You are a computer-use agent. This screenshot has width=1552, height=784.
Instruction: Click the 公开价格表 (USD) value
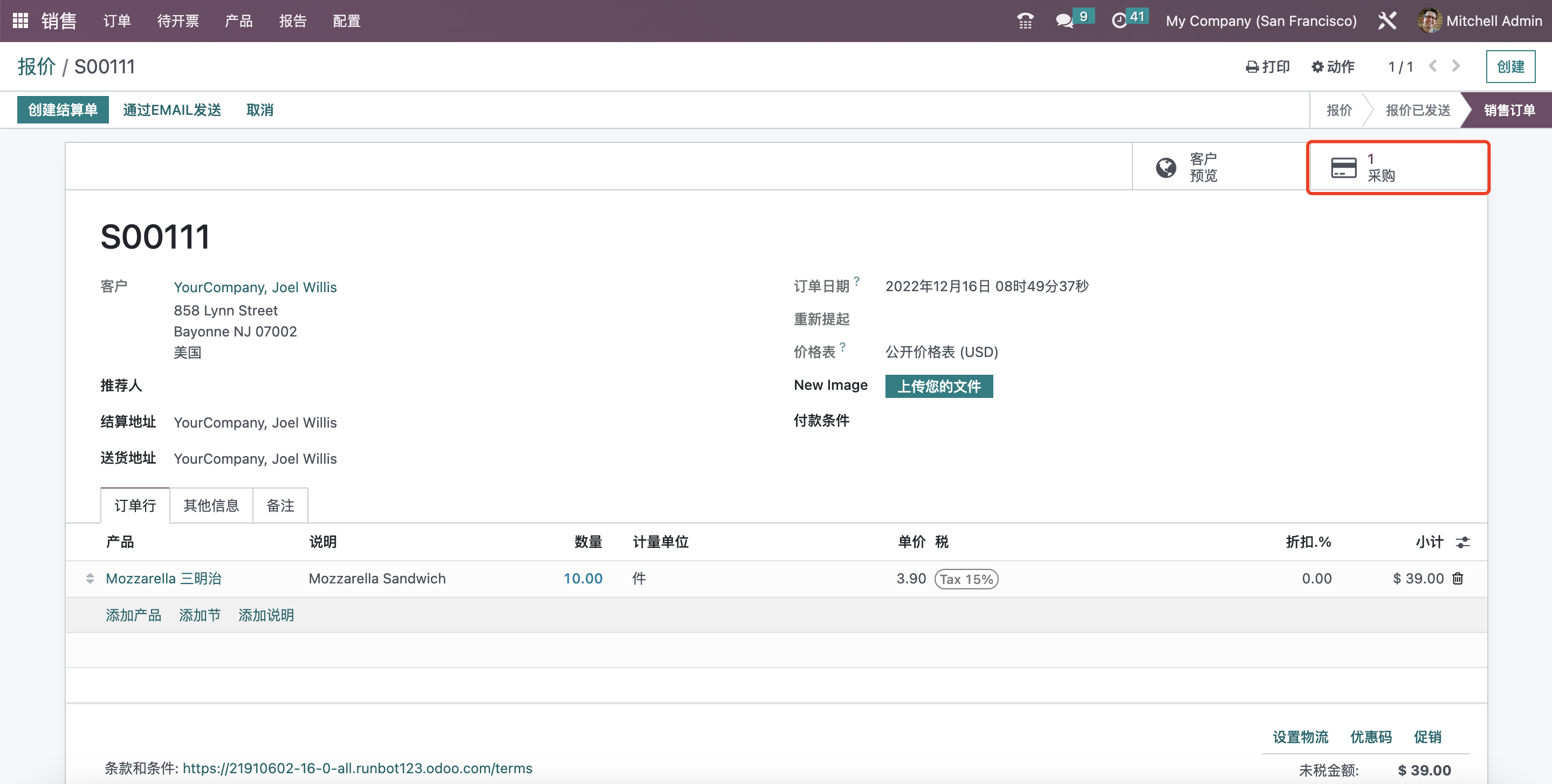942,352
